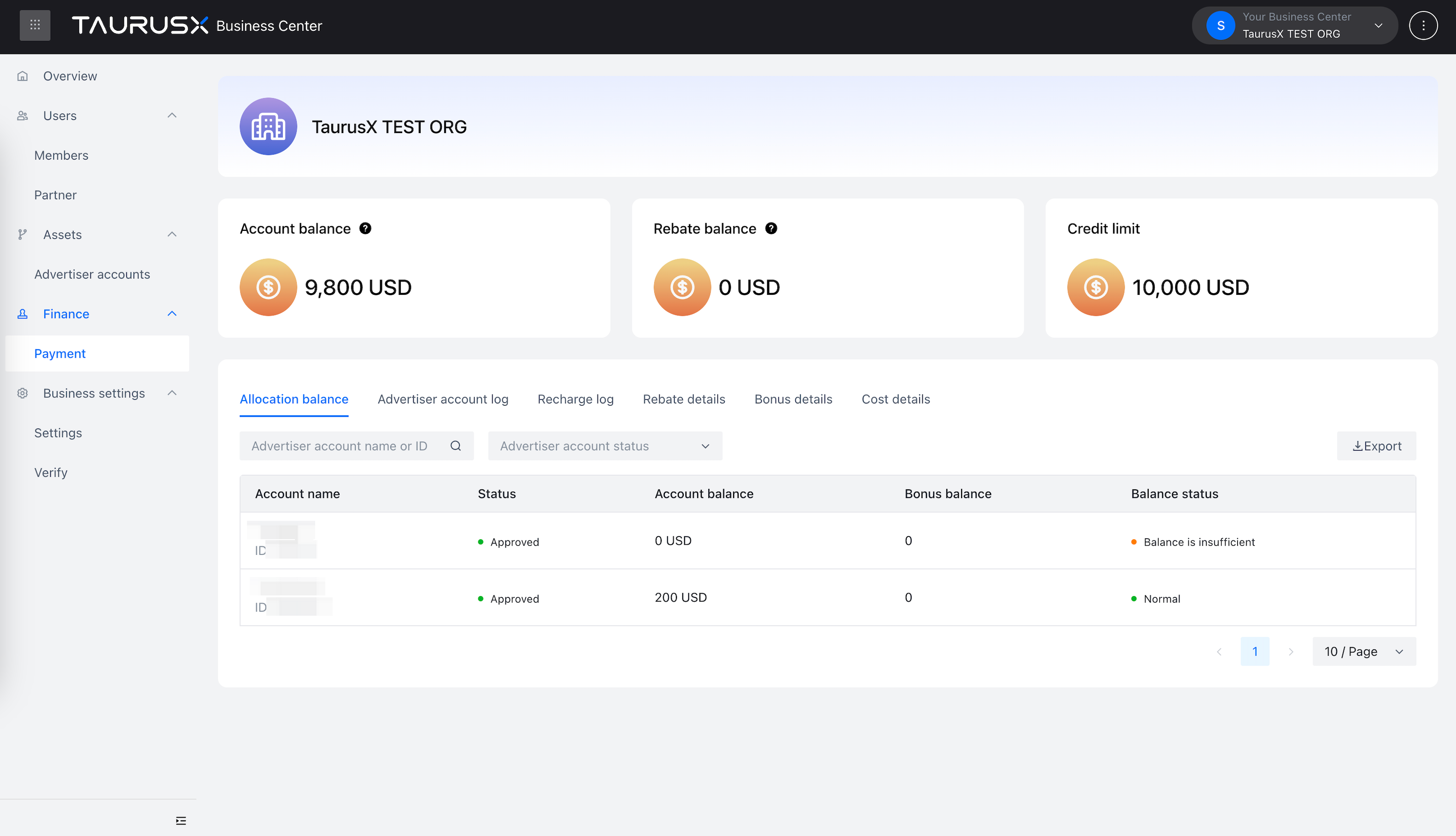Click the Bonus balance column header
1456x836 pixels.
tap(947, 494)
